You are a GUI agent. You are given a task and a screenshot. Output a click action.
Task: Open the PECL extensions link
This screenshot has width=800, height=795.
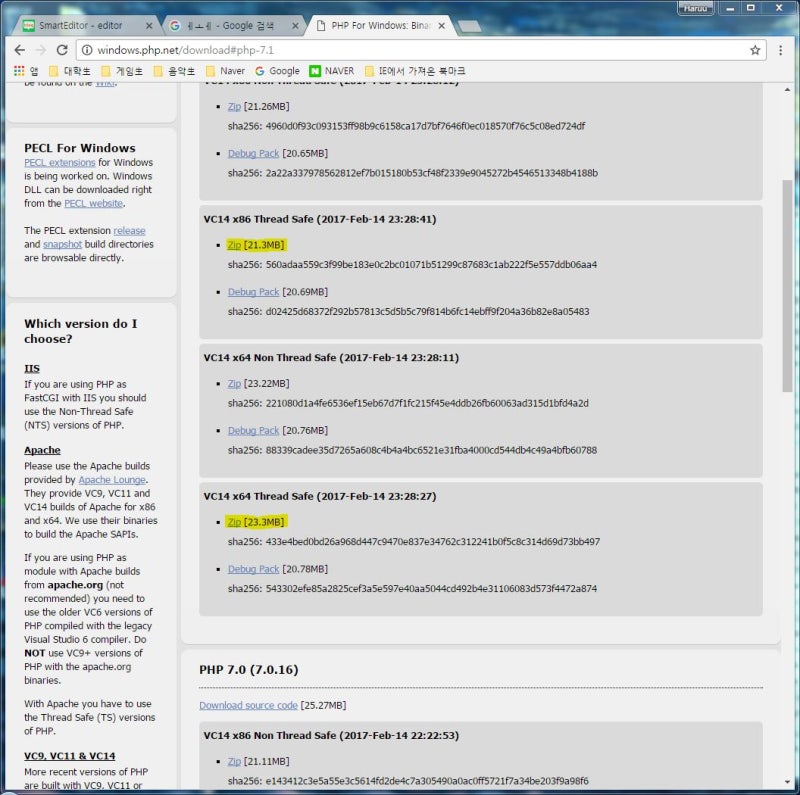click(x=60, y=162)
